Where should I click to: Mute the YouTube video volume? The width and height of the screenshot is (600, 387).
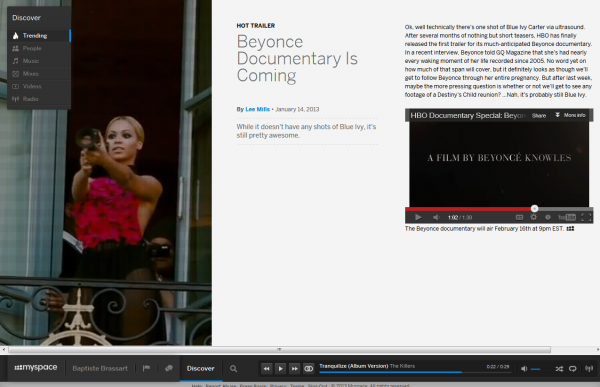[x=436, y=217]
